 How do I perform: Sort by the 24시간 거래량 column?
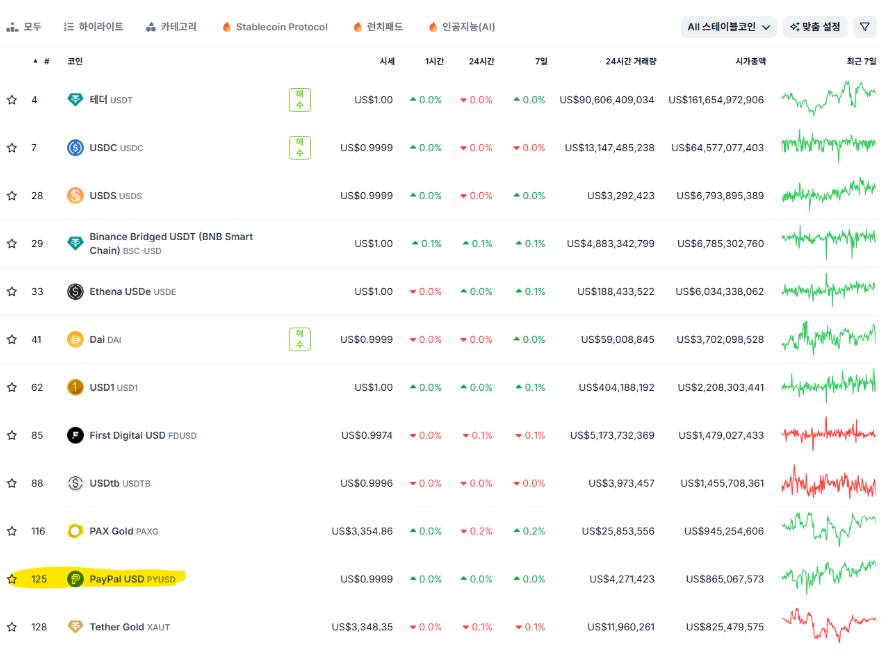pyautogui.click(x=630, y=61)
